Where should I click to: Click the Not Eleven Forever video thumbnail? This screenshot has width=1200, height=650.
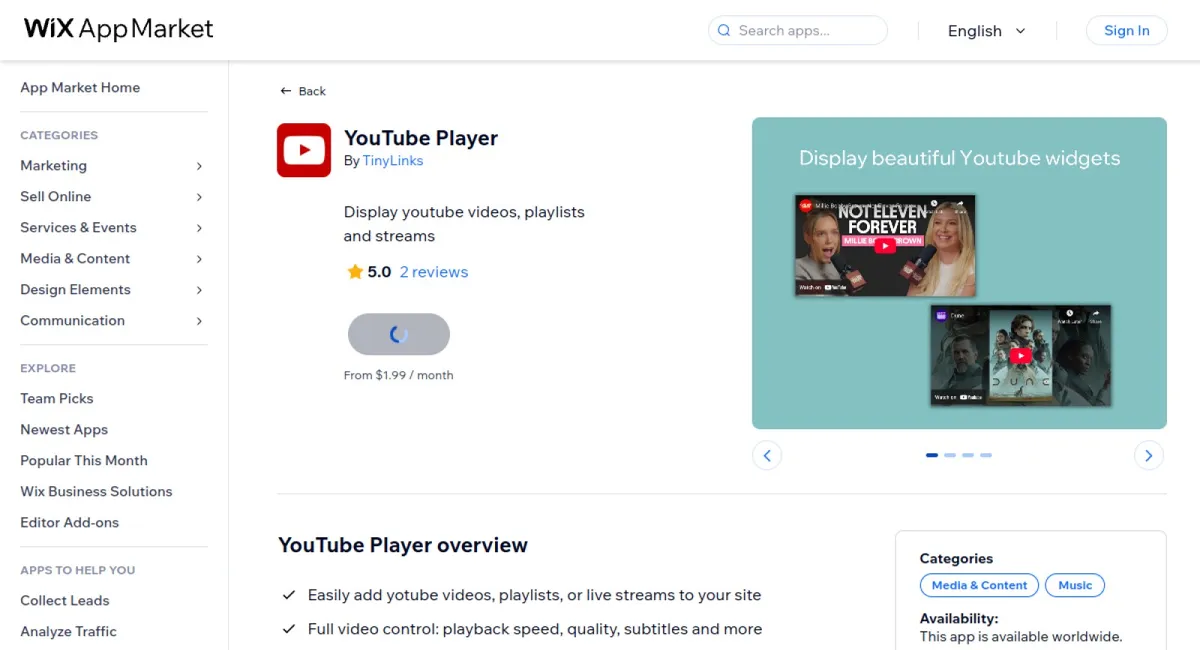(885, 245)
